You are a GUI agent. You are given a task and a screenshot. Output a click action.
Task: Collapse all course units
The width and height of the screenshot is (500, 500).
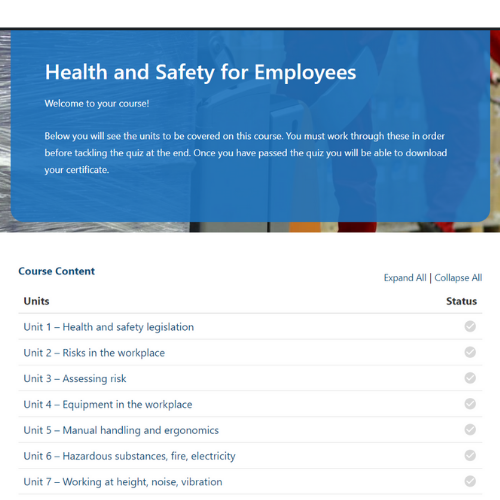click(458, 278)
